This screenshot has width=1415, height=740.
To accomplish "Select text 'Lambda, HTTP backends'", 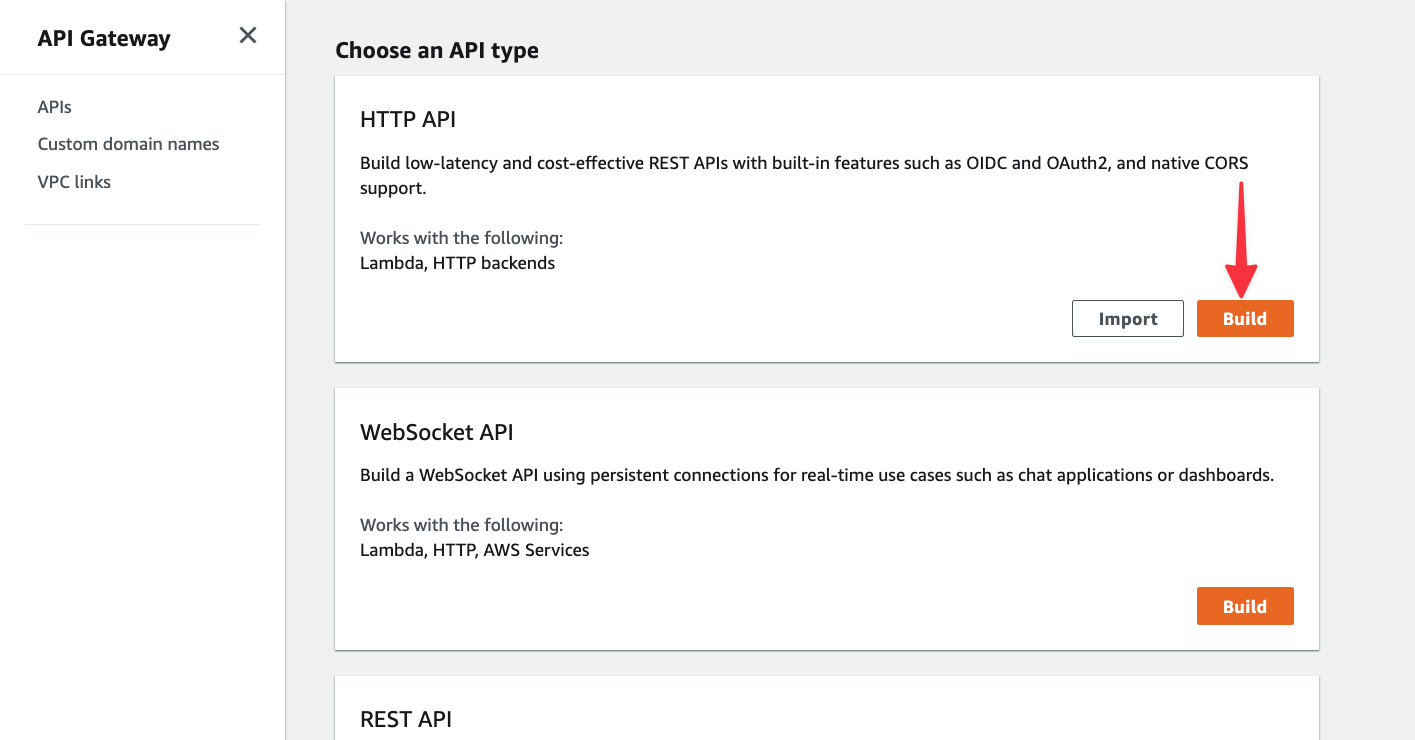I will (x=457, y=263).
